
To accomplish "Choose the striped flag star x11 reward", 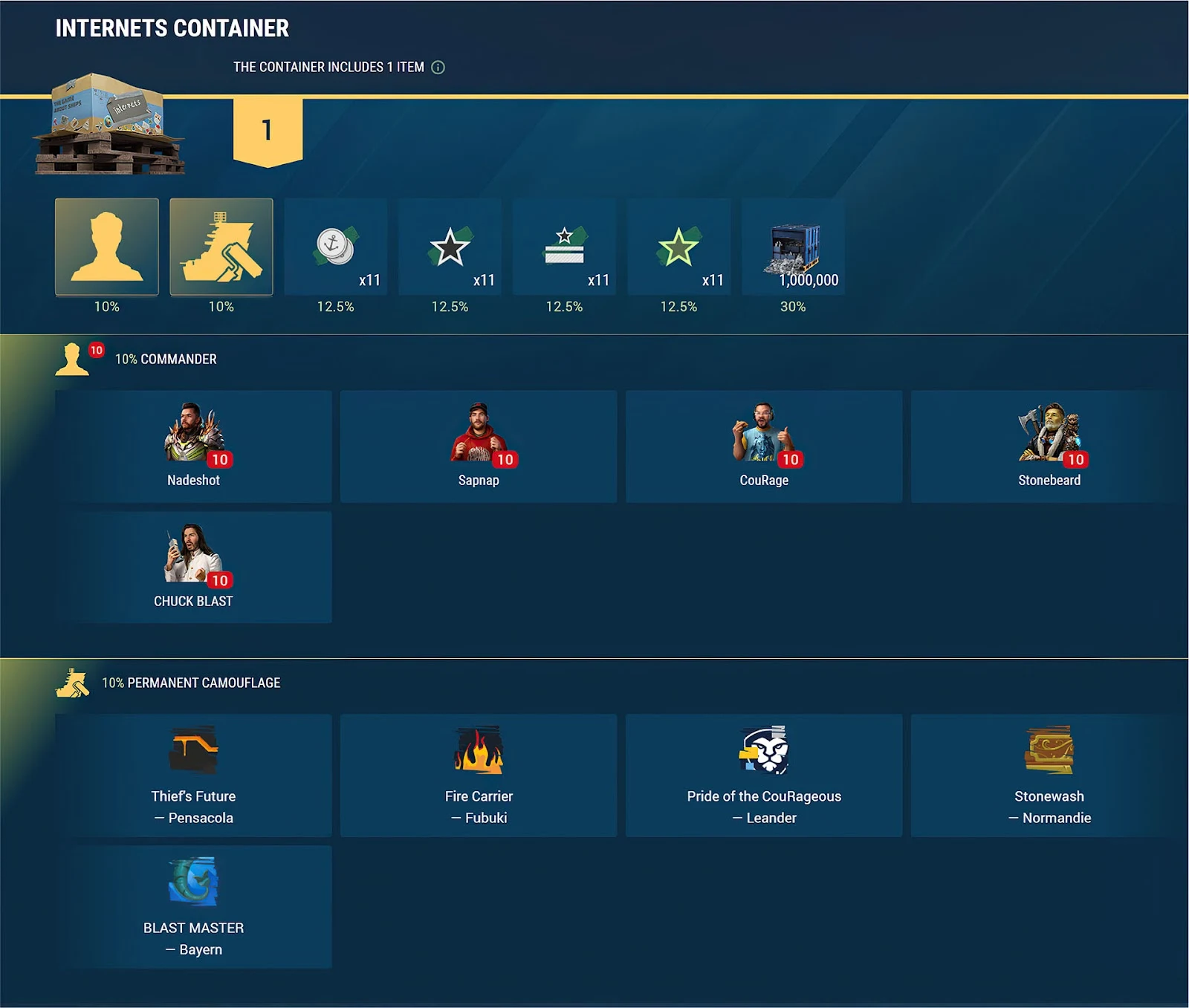I will (x=565, y=247).
